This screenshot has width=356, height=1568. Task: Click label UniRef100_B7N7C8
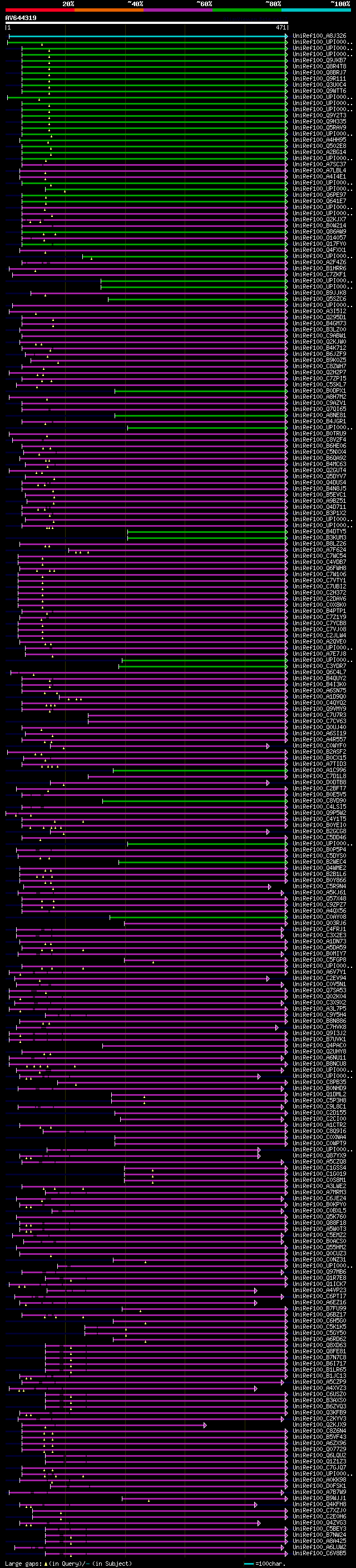click(x=319, y=1357)
